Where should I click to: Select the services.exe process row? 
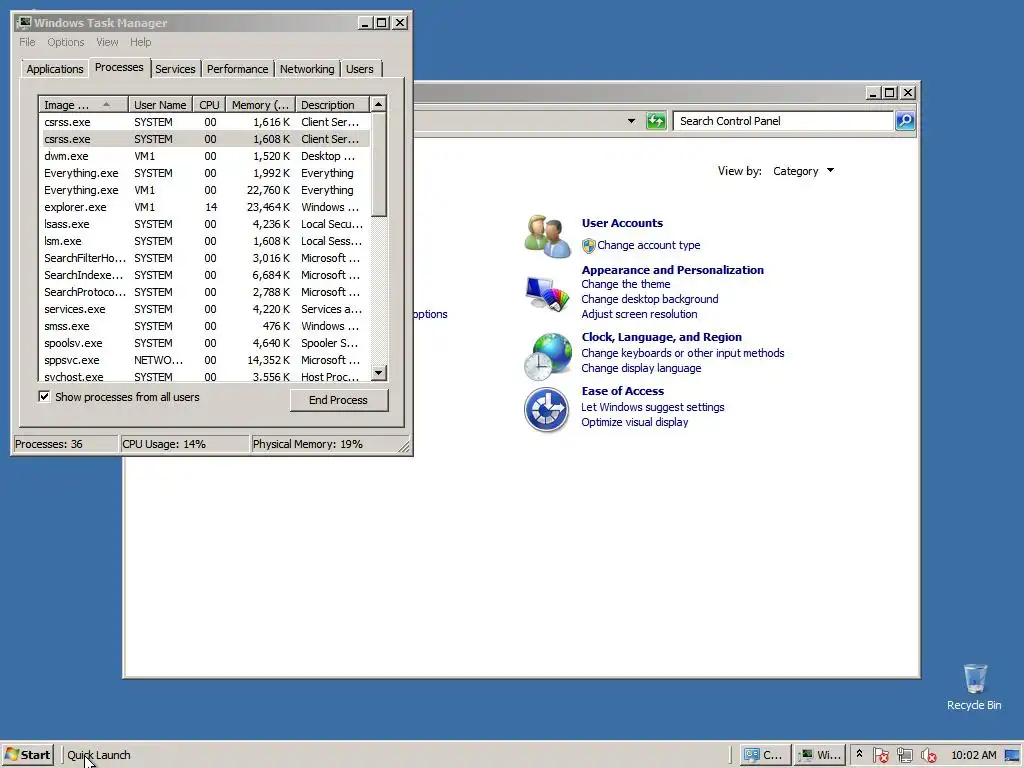point(204,309)
